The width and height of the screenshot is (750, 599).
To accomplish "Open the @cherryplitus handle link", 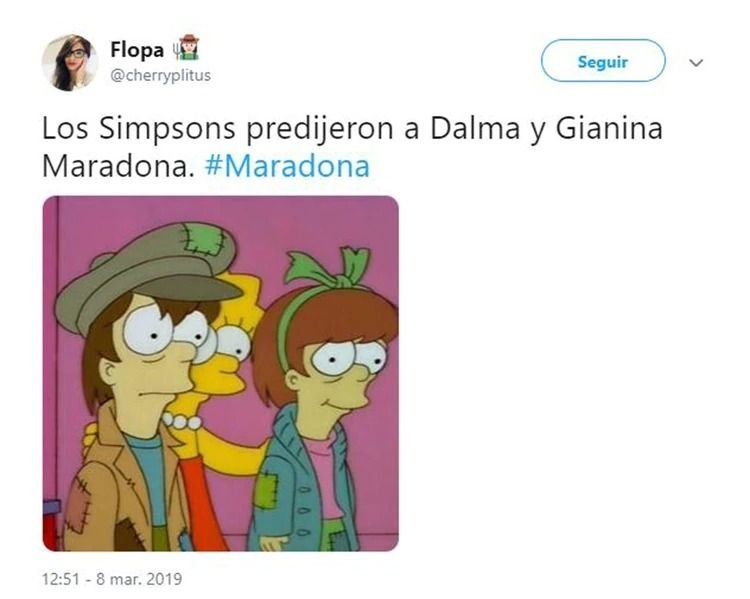I will 161,75.
